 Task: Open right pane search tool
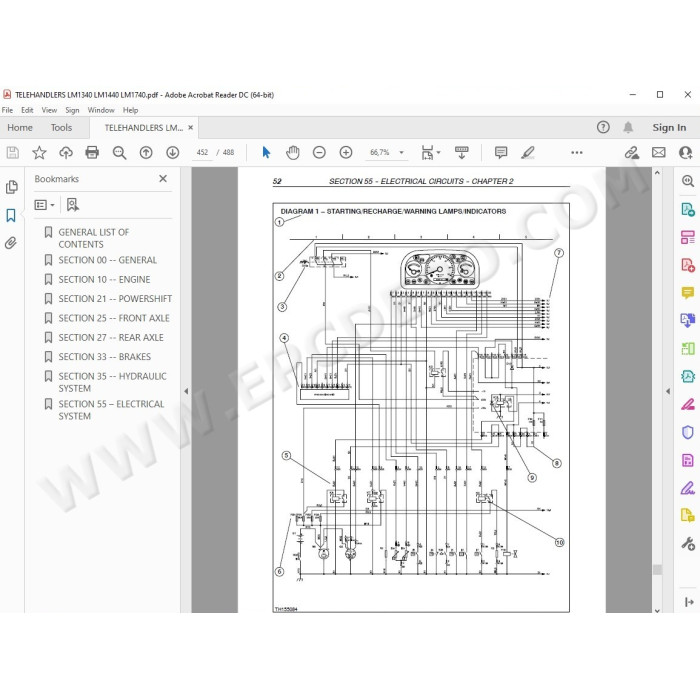(x=688, y=181)
